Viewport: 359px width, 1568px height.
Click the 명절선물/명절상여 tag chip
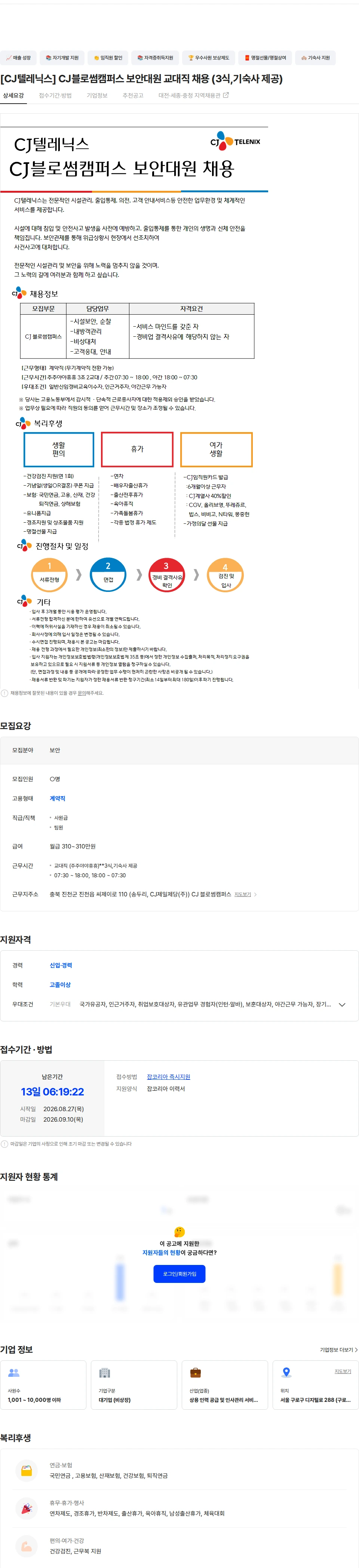click(x=265, y=58)
